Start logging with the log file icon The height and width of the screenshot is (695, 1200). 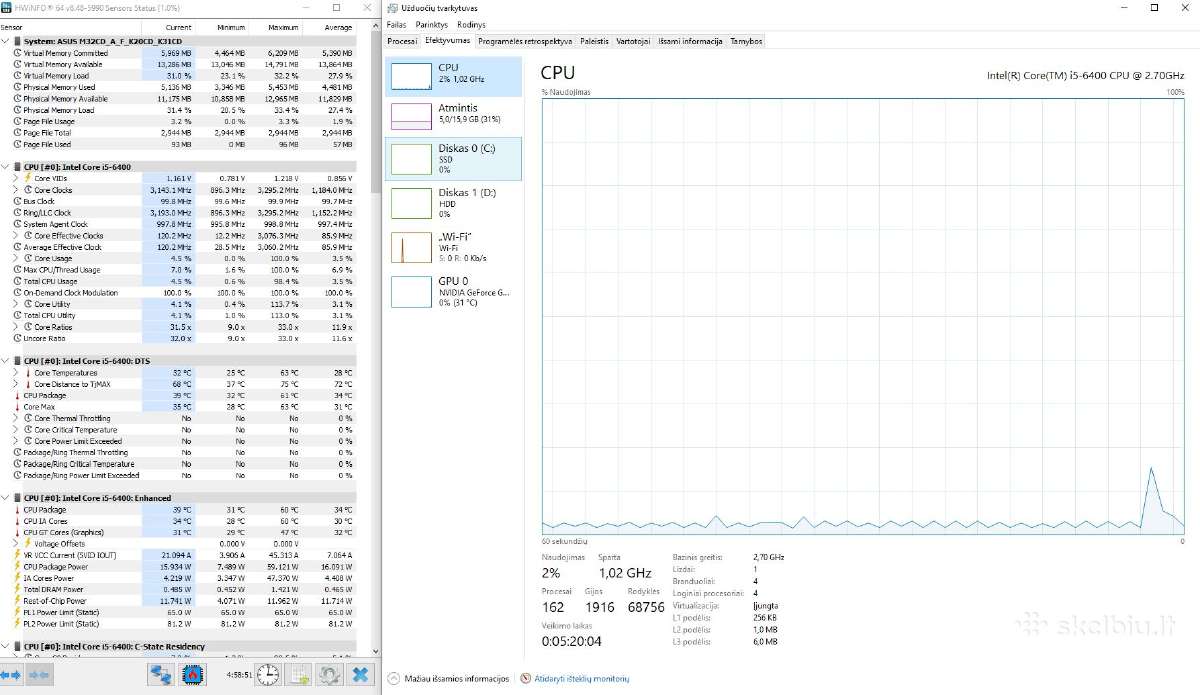[299, 674]
